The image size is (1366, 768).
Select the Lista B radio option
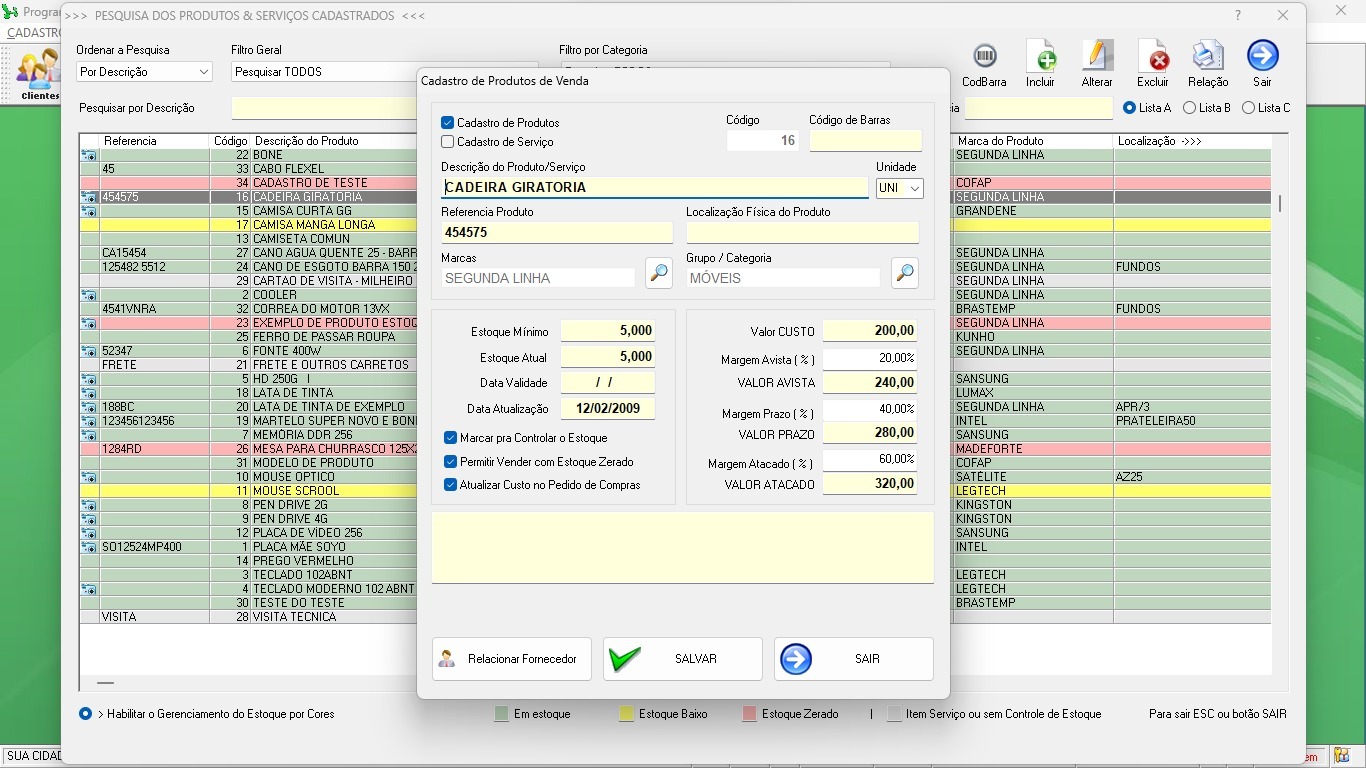[x=1190, y=108]
